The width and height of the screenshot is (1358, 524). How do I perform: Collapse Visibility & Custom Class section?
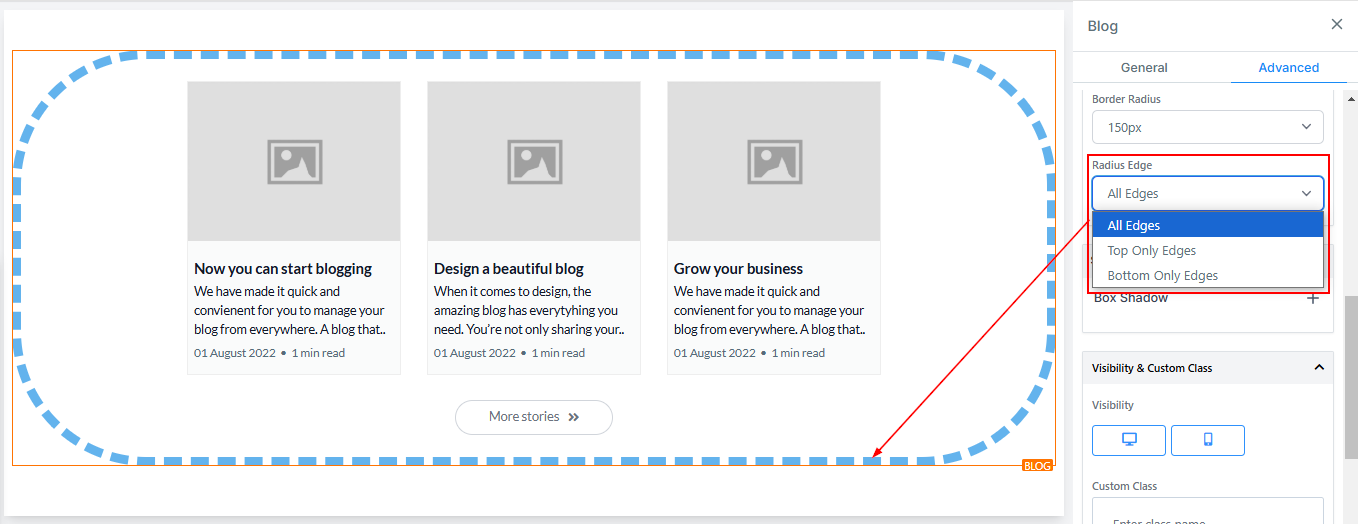click(1319, 368)
